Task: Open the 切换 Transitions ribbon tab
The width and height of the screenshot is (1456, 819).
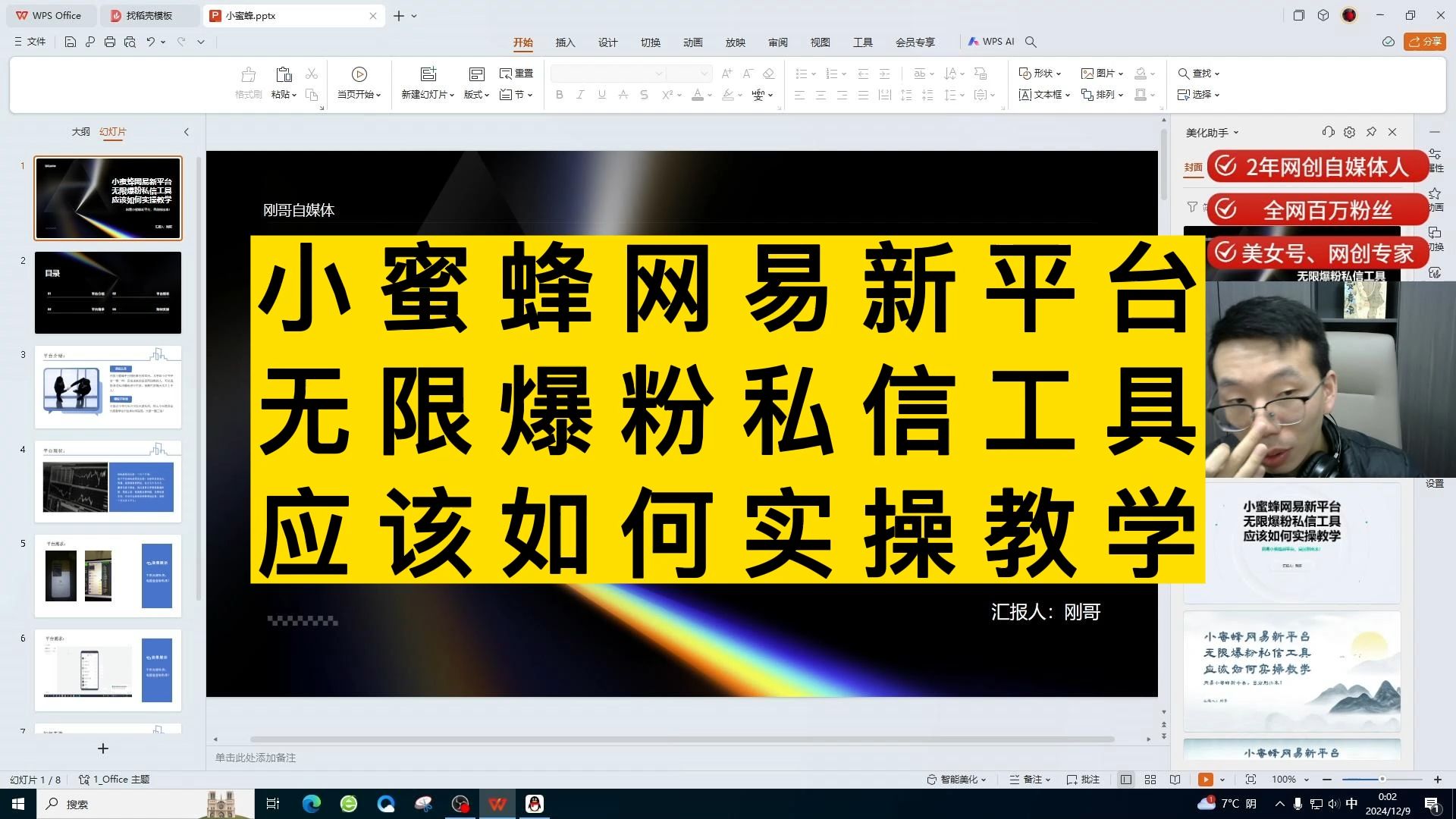Action: point(650,42)
